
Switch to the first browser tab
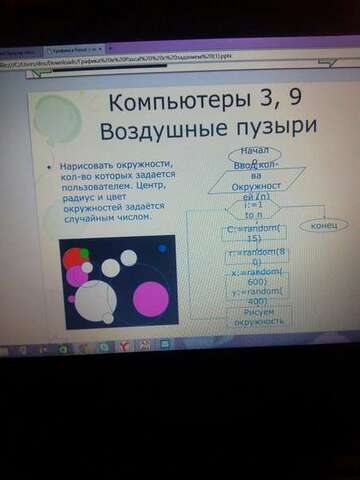[21, 53]
